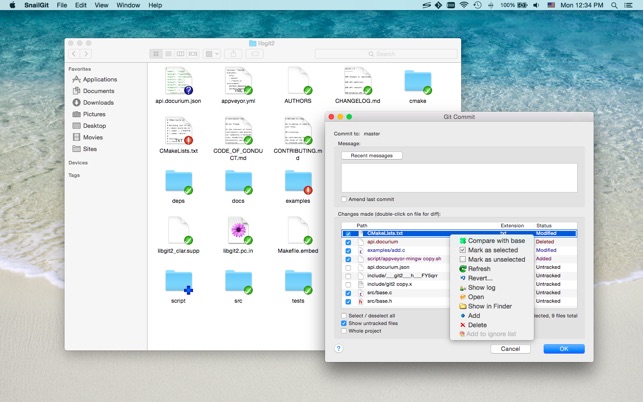Click the help question mark button
This screenshot has height=402, width=643.
tap(339, 348)
